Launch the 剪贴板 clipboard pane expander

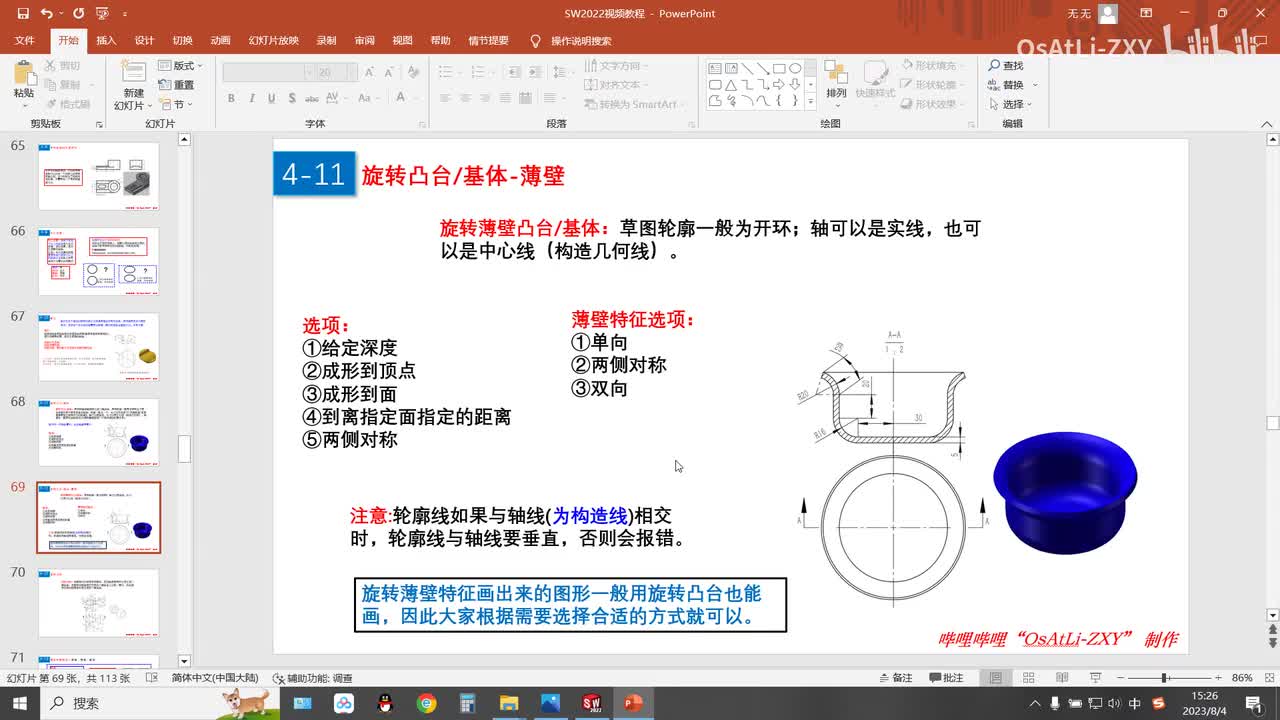99,124
